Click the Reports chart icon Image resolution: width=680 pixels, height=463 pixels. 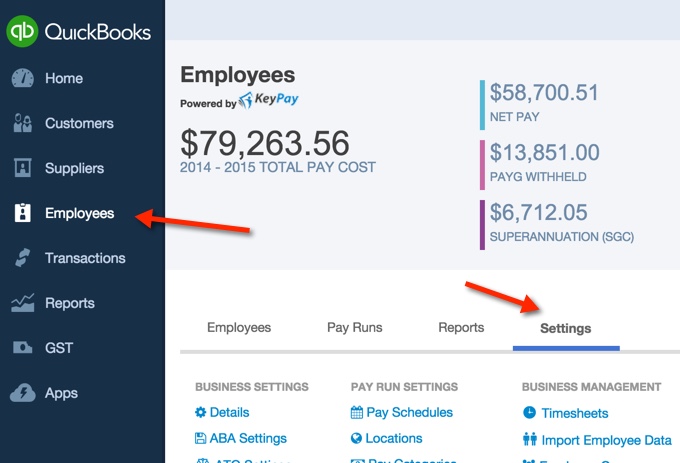[23, 303]
